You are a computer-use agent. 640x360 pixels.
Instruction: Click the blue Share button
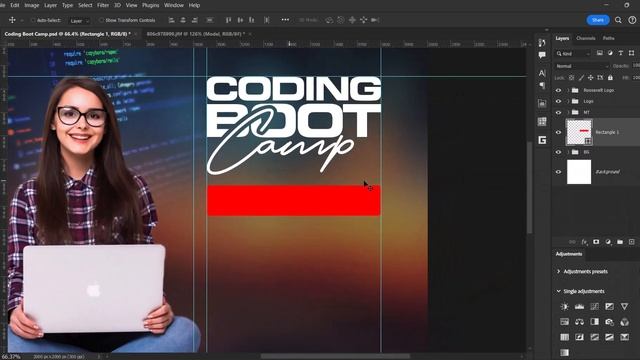point(598,20)
